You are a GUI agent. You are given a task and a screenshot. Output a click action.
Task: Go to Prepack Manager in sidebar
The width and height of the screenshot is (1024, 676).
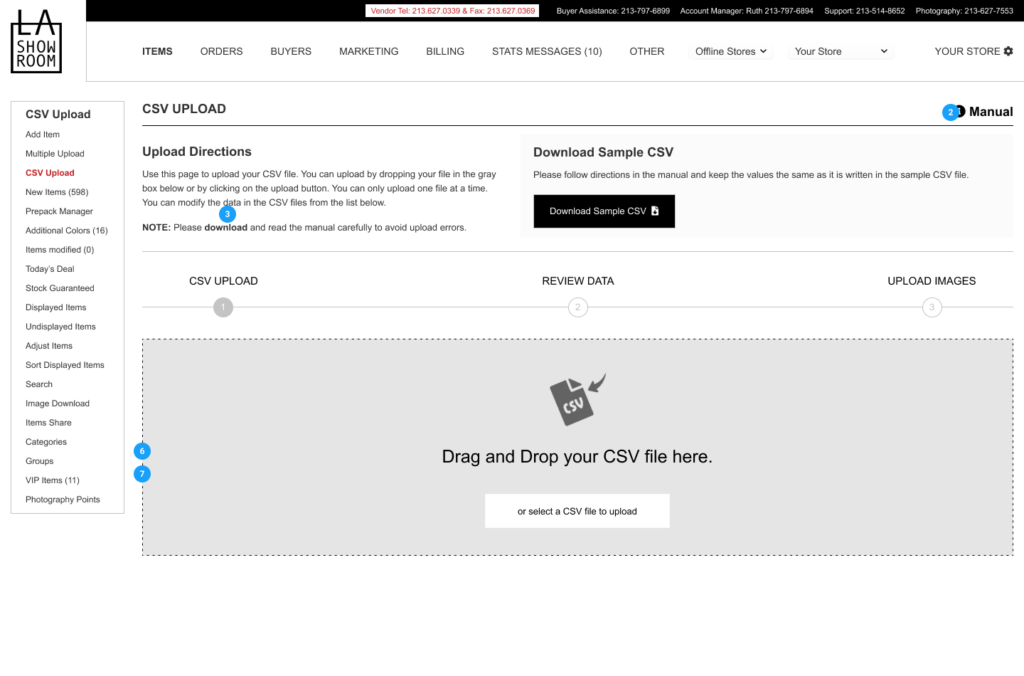[x=59, y=211]
